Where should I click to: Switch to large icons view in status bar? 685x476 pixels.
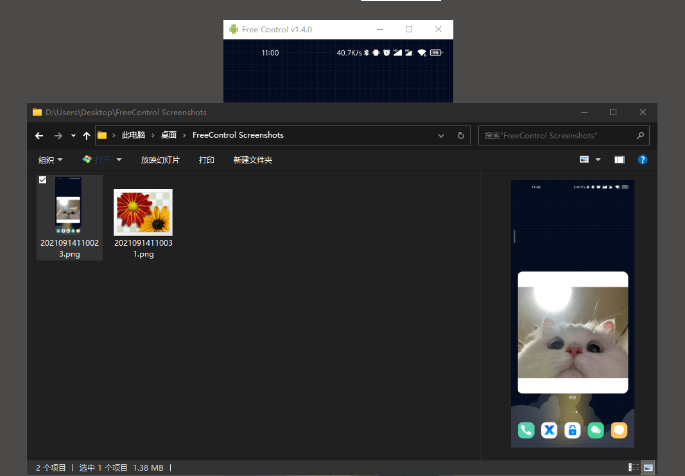648,467
